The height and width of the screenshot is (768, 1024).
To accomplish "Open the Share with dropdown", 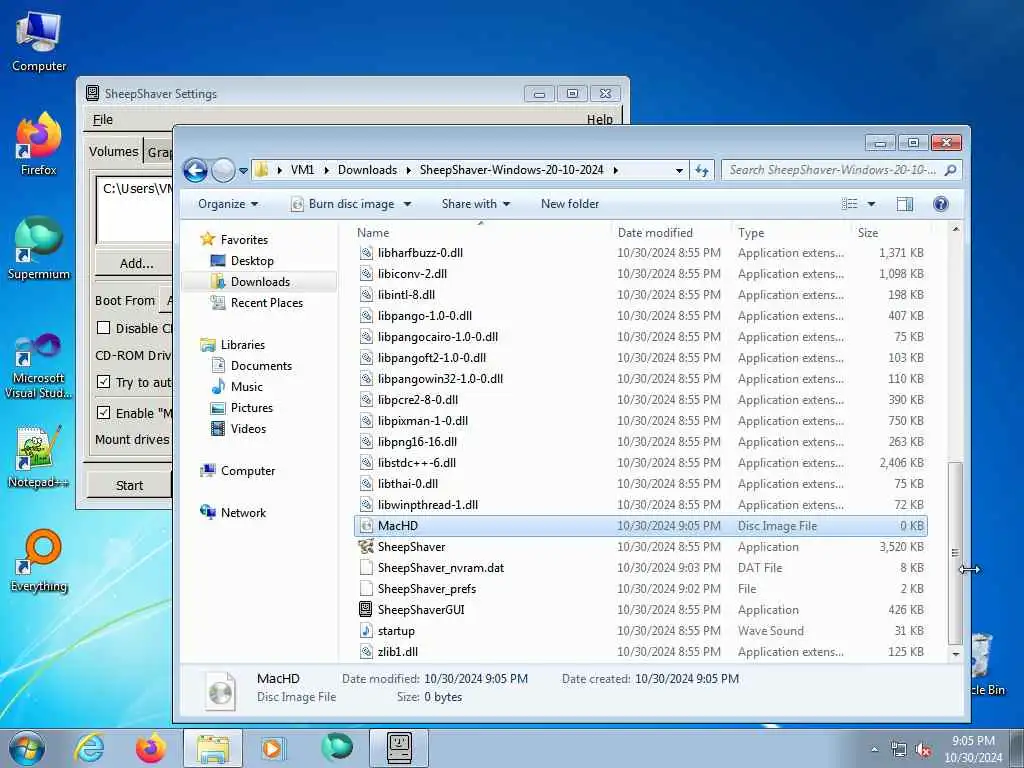I will click(475, 204).
